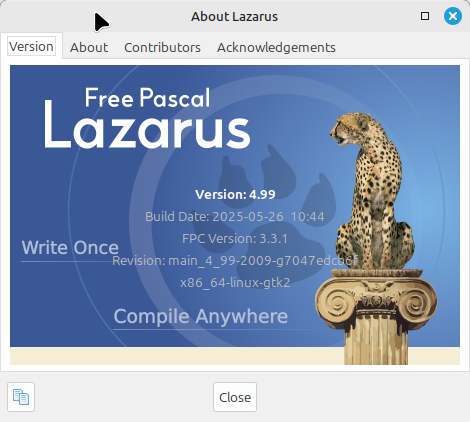Click the FPC Version: 3.3.1 text
Image resolution: width=470 pixels, height=422 pixels.
point(235,239)
